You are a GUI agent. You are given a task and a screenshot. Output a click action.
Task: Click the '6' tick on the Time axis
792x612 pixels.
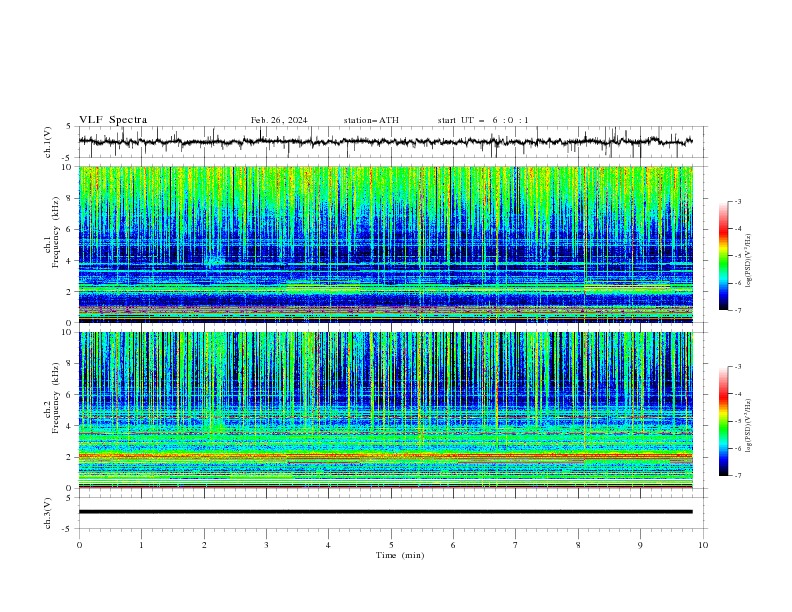453,545
